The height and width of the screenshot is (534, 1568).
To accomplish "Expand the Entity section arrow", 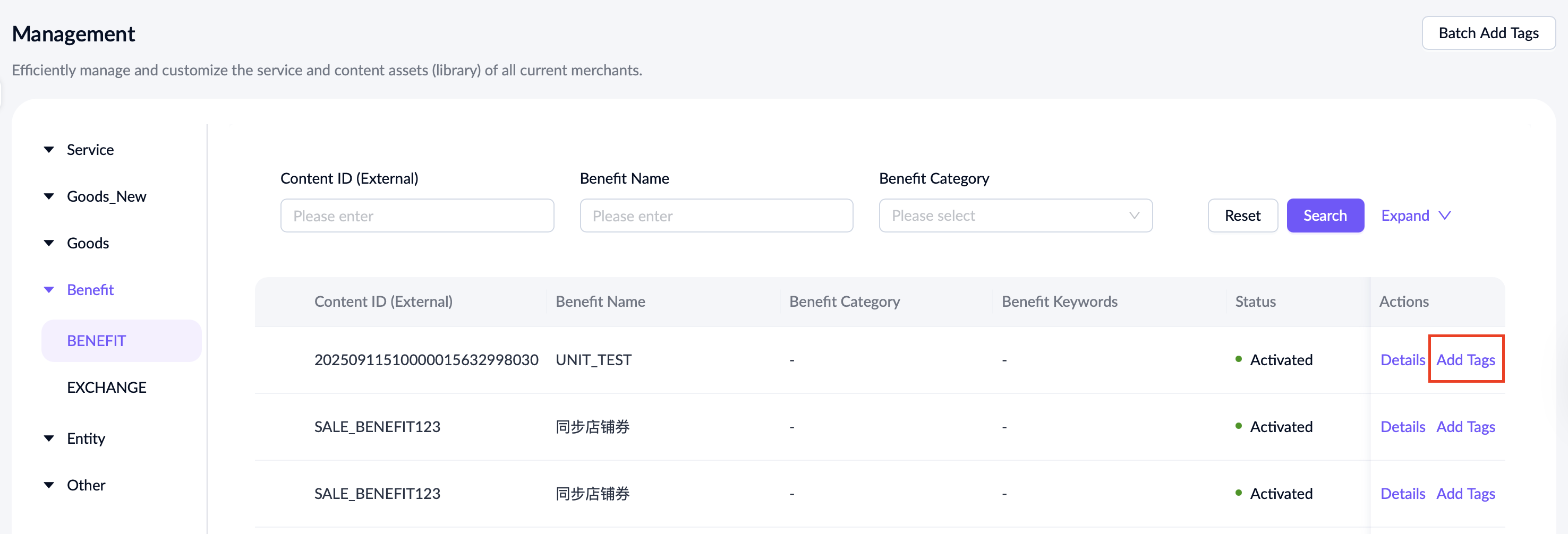I will [49, 438].
